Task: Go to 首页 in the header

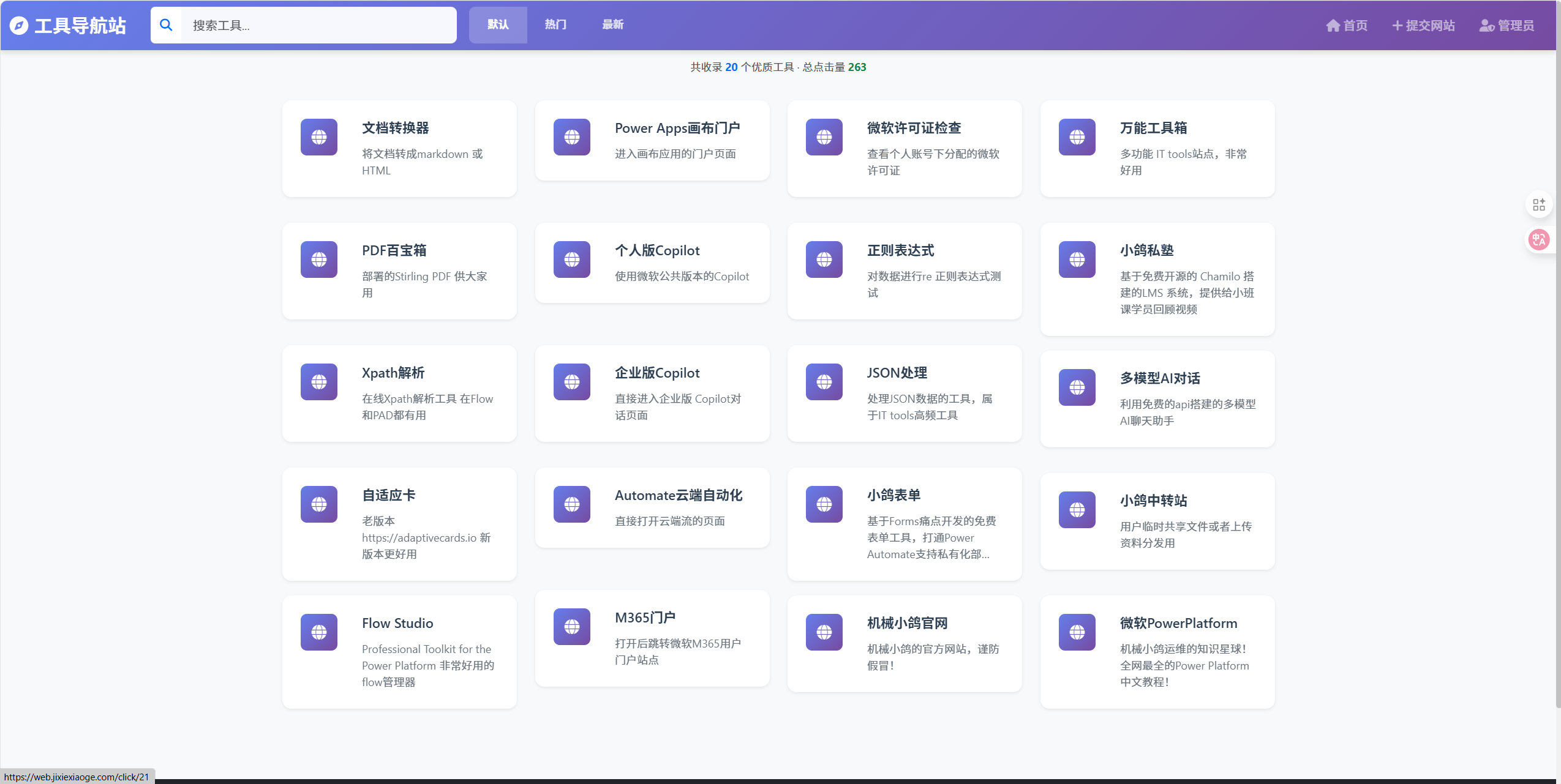Action: point(1347,26)
